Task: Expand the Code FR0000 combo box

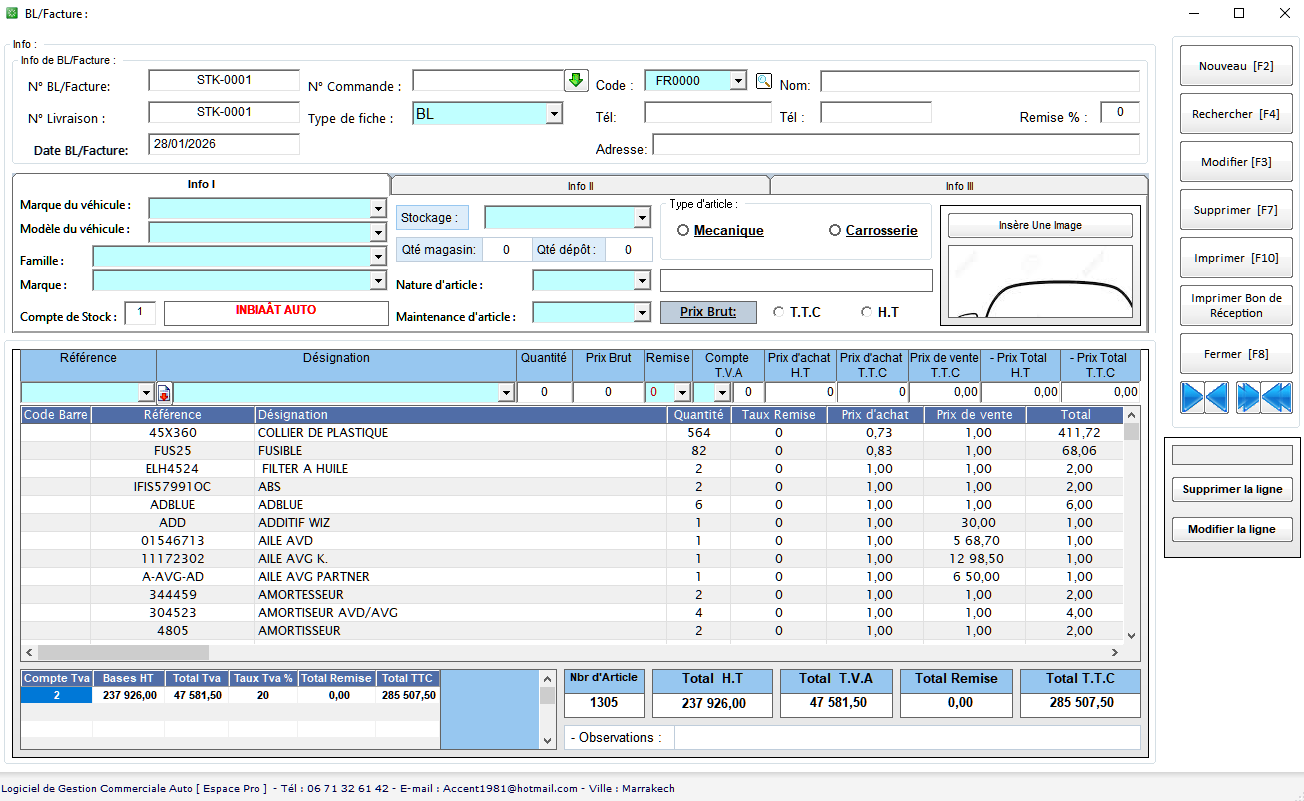Action: coord(738,81)
